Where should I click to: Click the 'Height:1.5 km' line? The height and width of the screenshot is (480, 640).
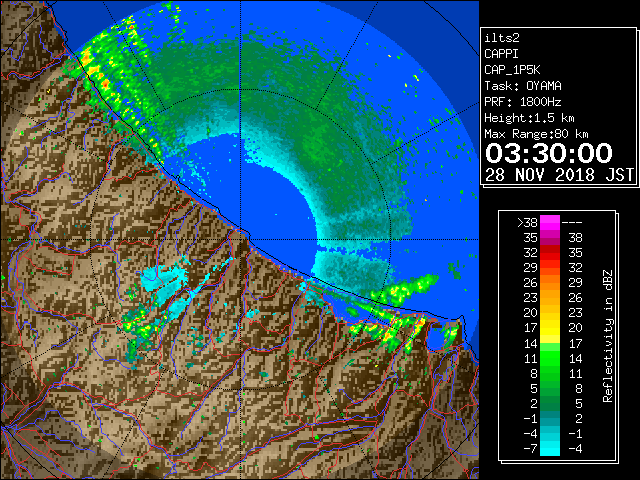(529, 118)
